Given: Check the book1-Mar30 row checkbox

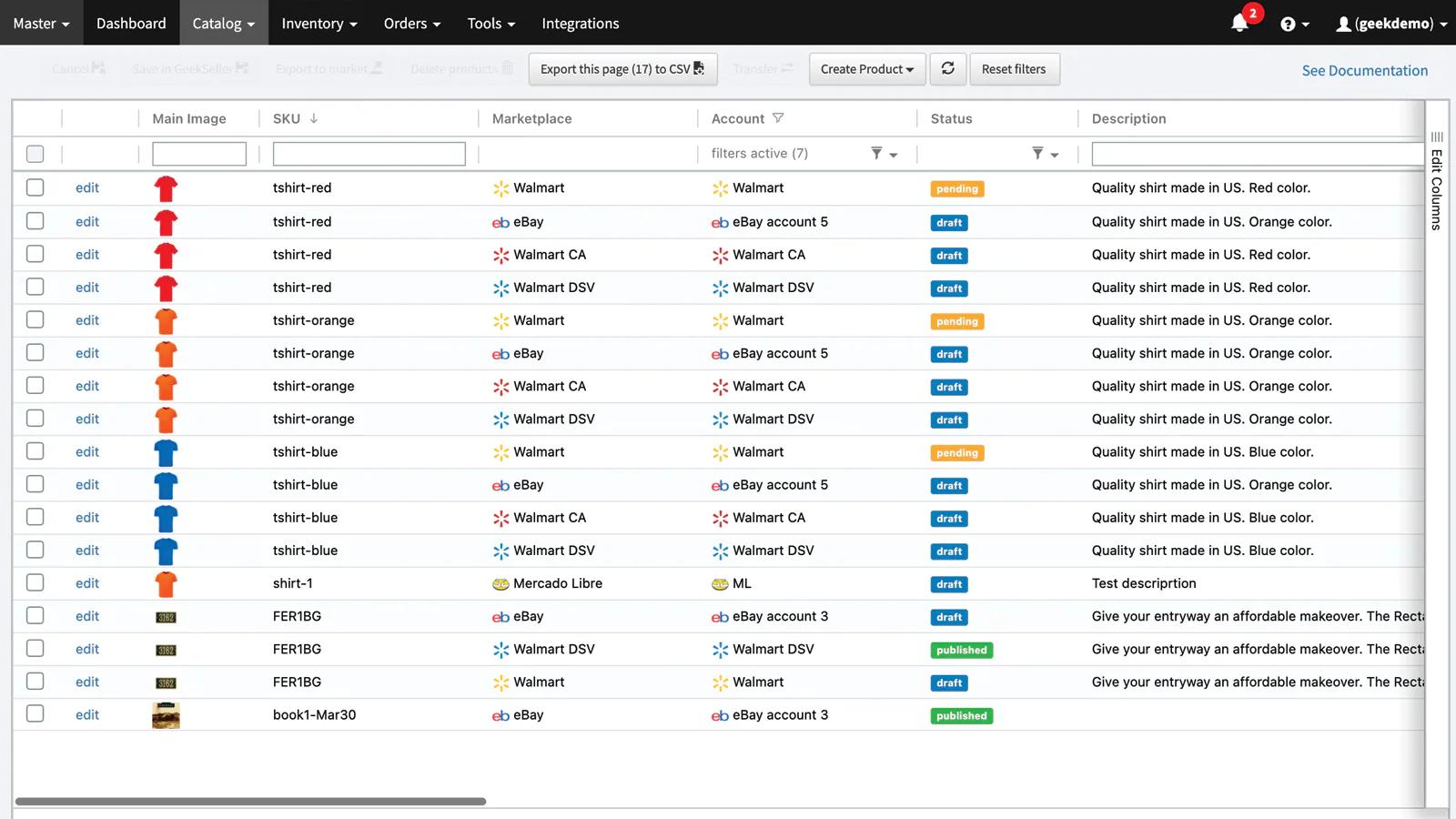Looking at the screenshot, I should (x=35, y=714).
